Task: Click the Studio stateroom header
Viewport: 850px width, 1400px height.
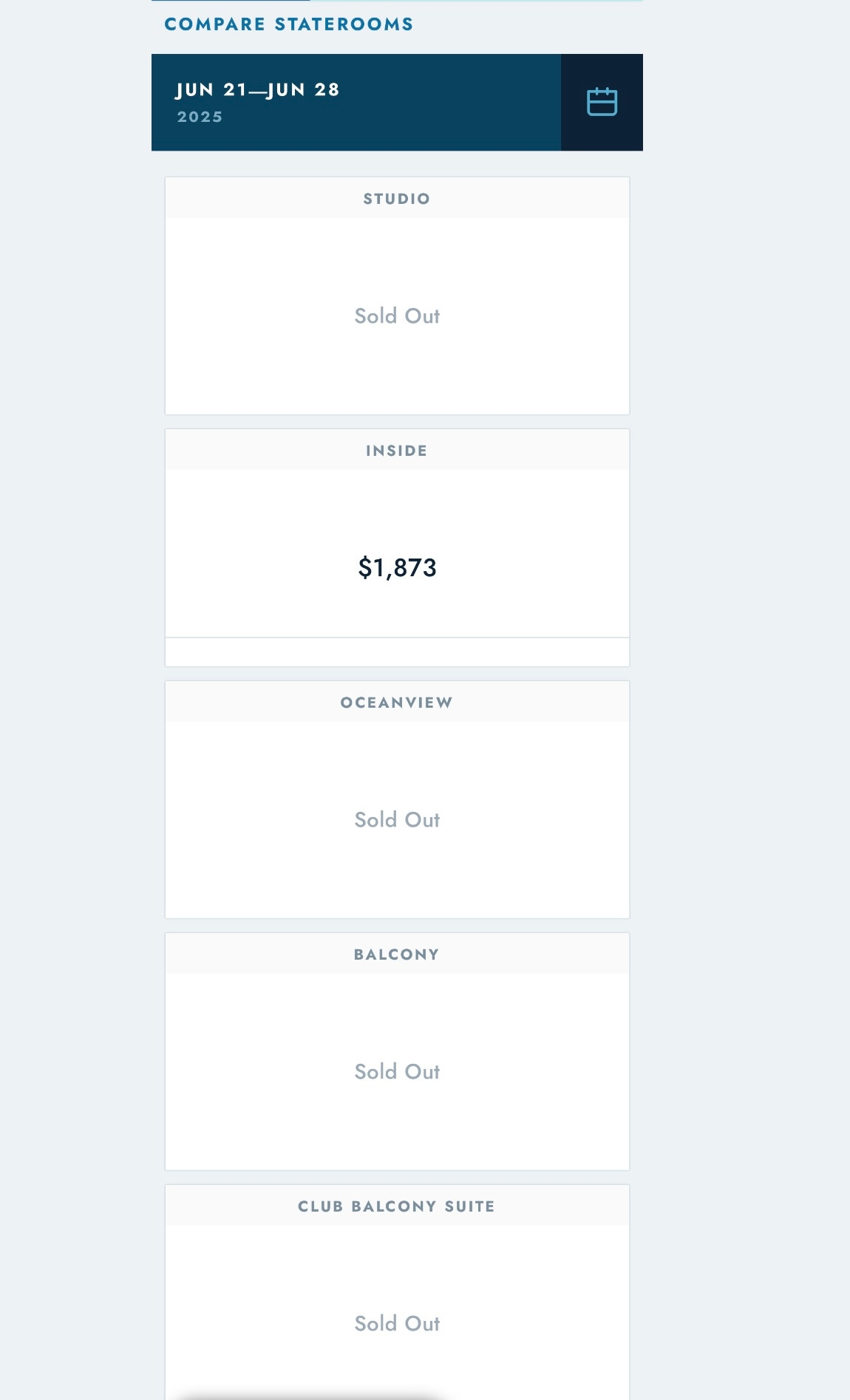Action: 397,199
